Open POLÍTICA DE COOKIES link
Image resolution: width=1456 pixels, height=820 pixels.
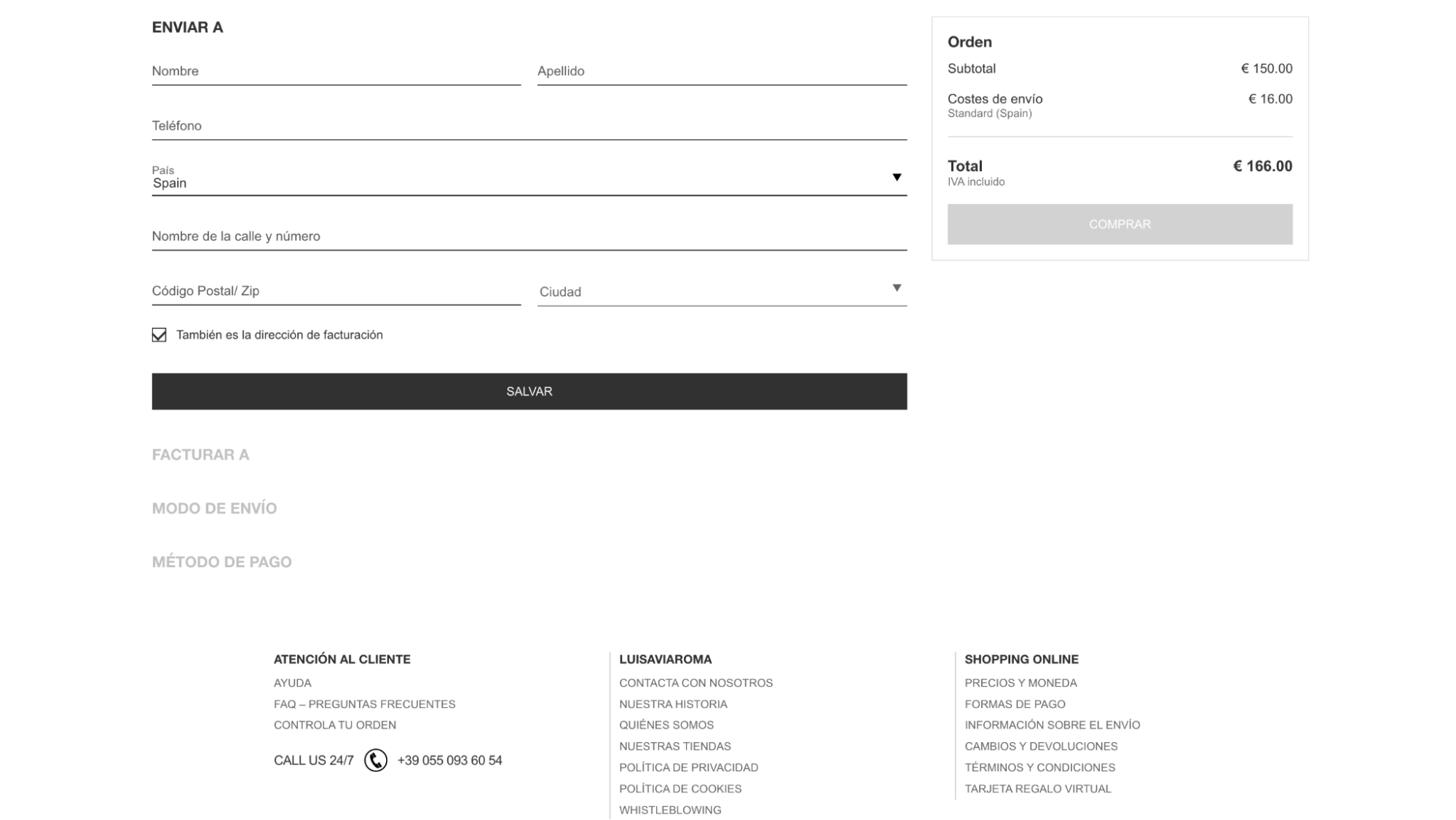[x=680, y=789]
